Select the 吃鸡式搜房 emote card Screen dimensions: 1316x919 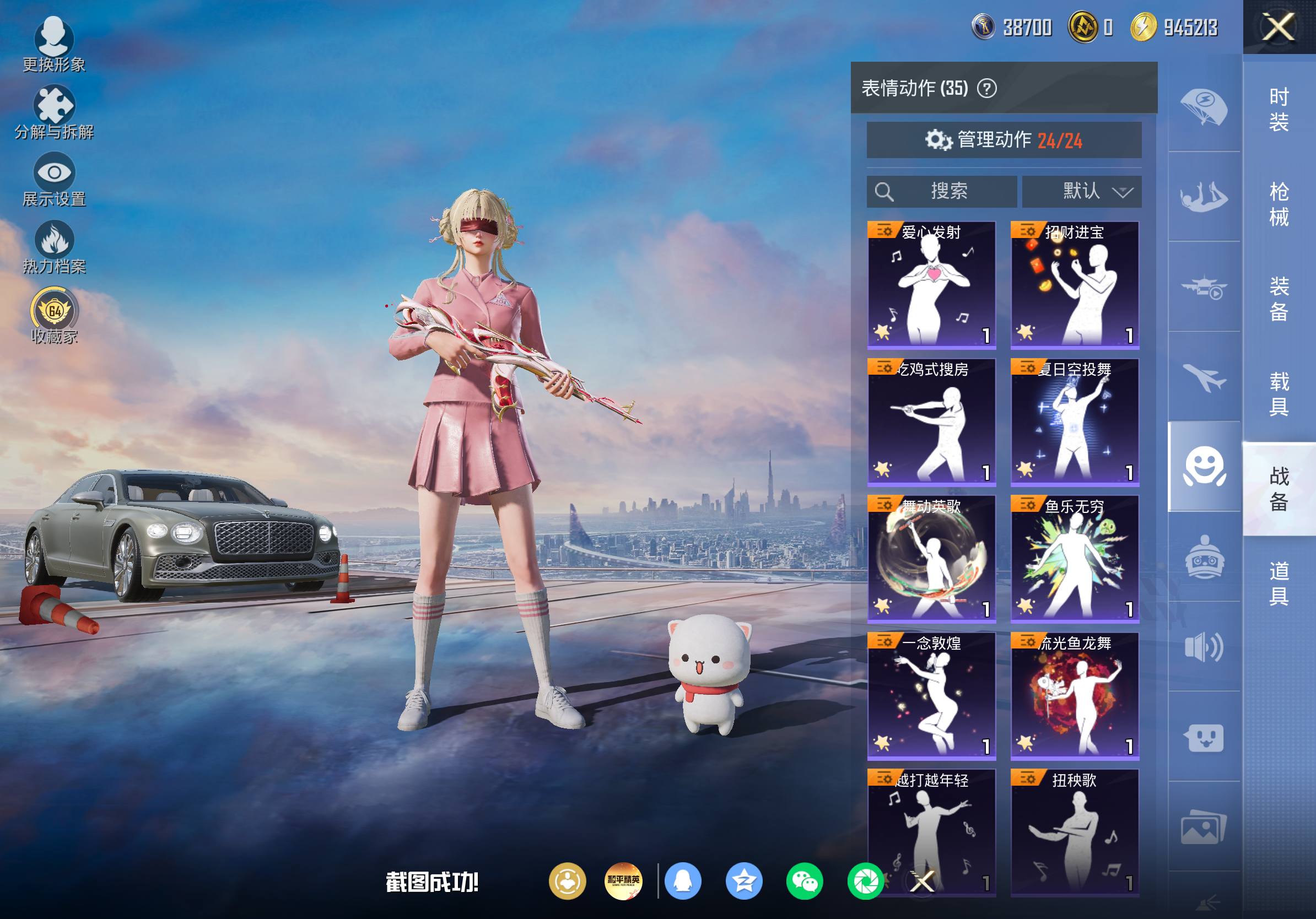[x=931, y=422]
